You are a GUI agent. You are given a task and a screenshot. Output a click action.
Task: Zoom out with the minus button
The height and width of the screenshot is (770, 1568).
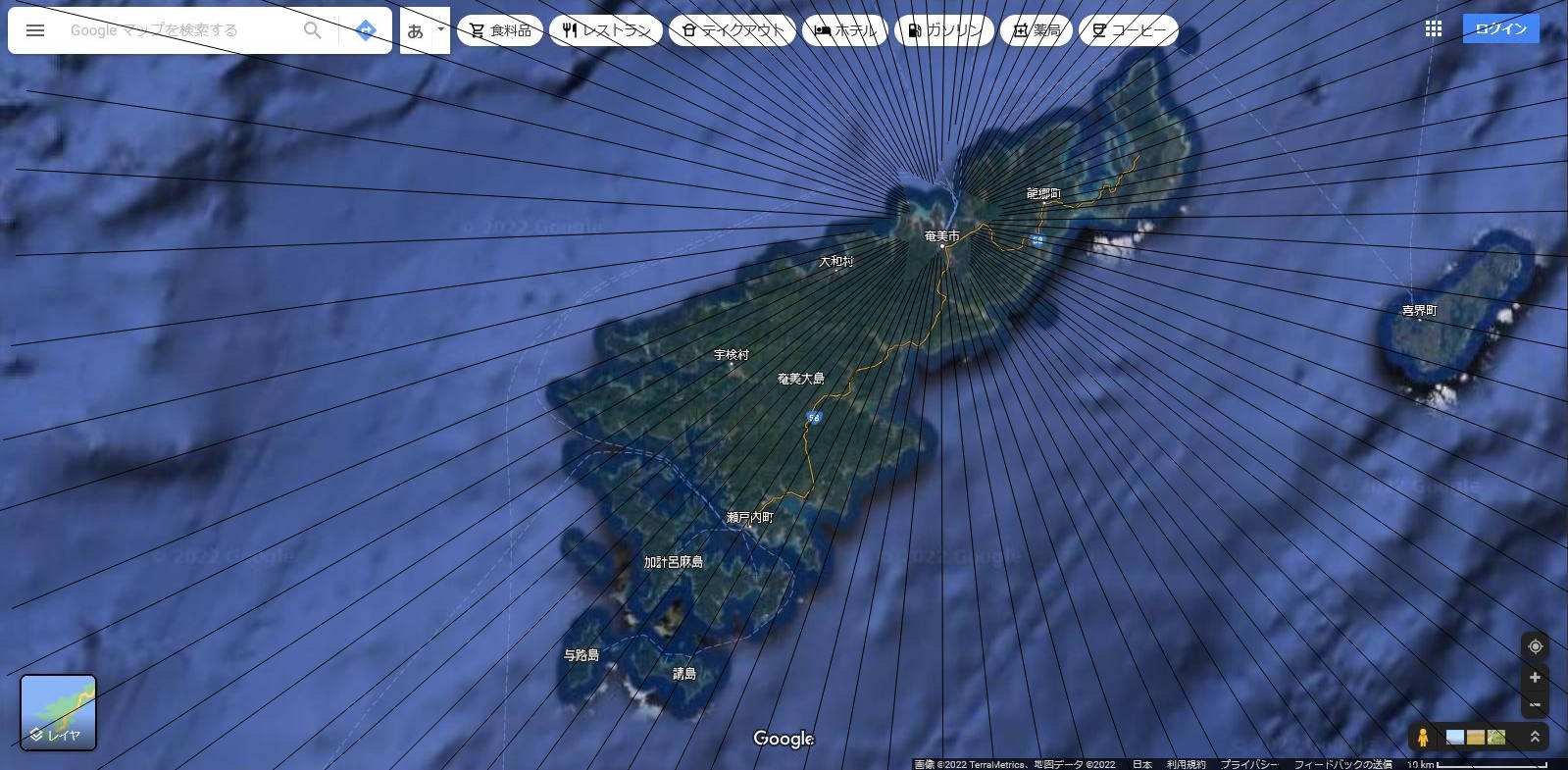coord(1536,704)
